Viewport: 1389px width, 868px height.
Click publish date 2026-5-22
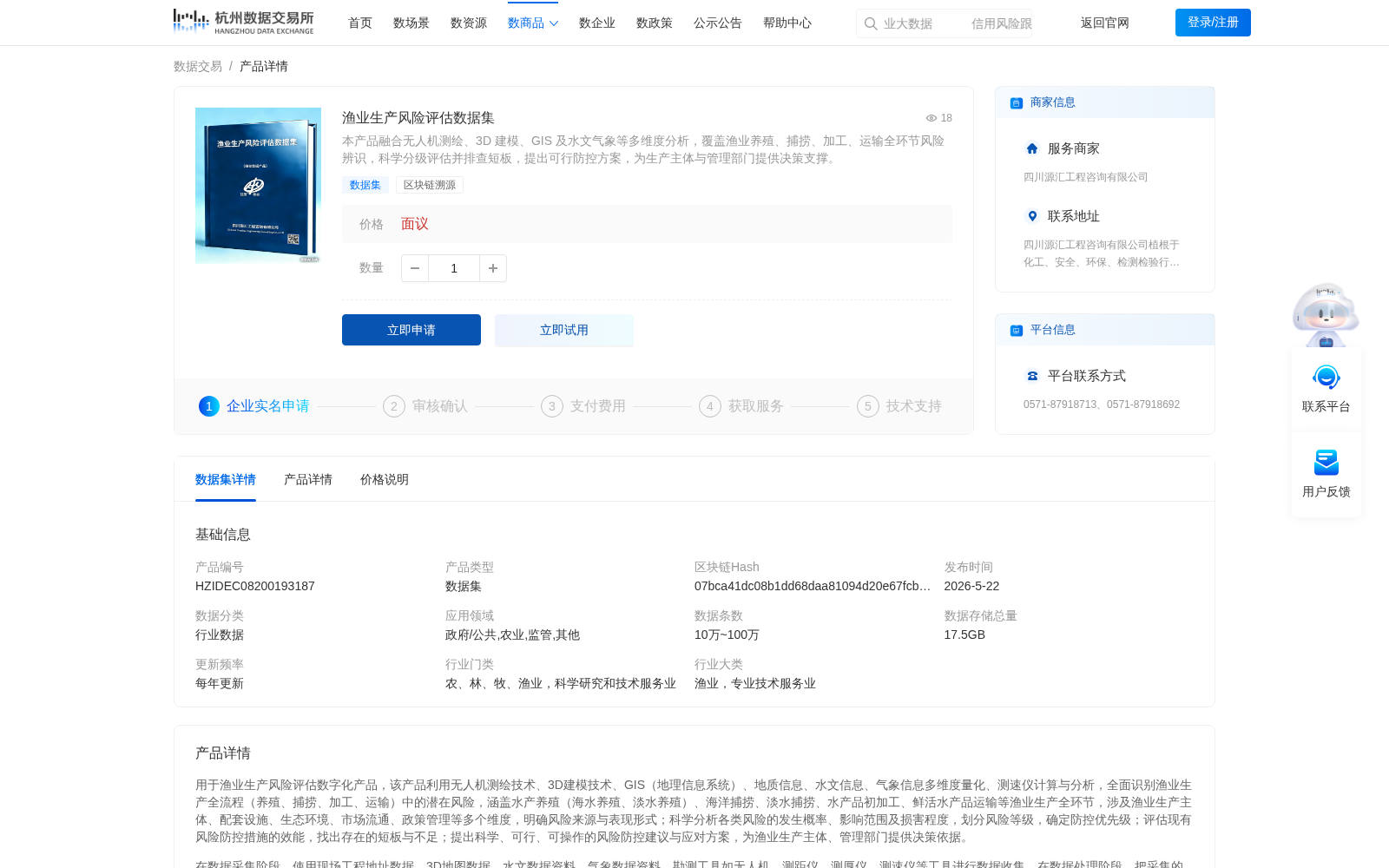(971, 586)
